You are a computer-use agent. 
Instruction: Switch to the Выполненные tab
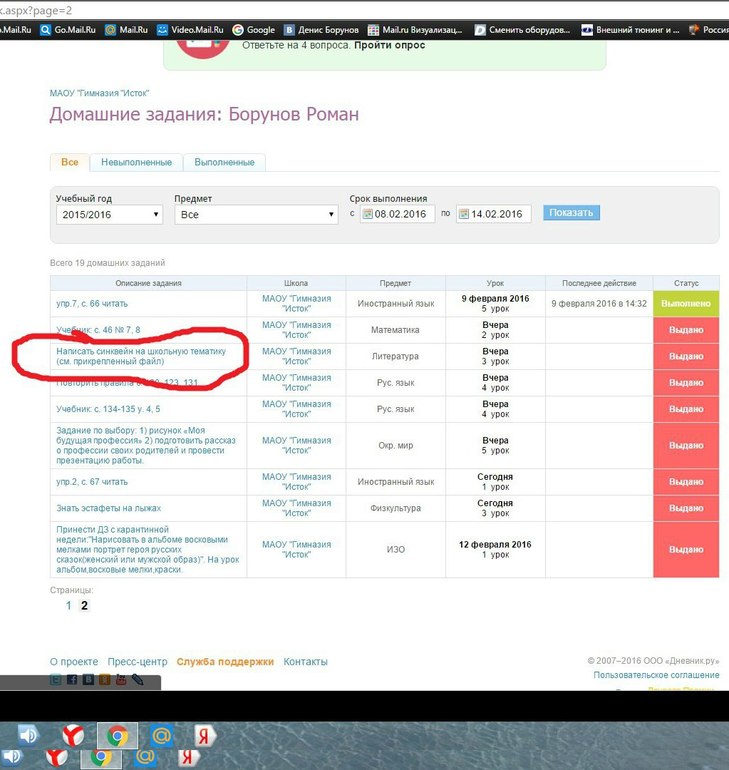pos(224,162)
